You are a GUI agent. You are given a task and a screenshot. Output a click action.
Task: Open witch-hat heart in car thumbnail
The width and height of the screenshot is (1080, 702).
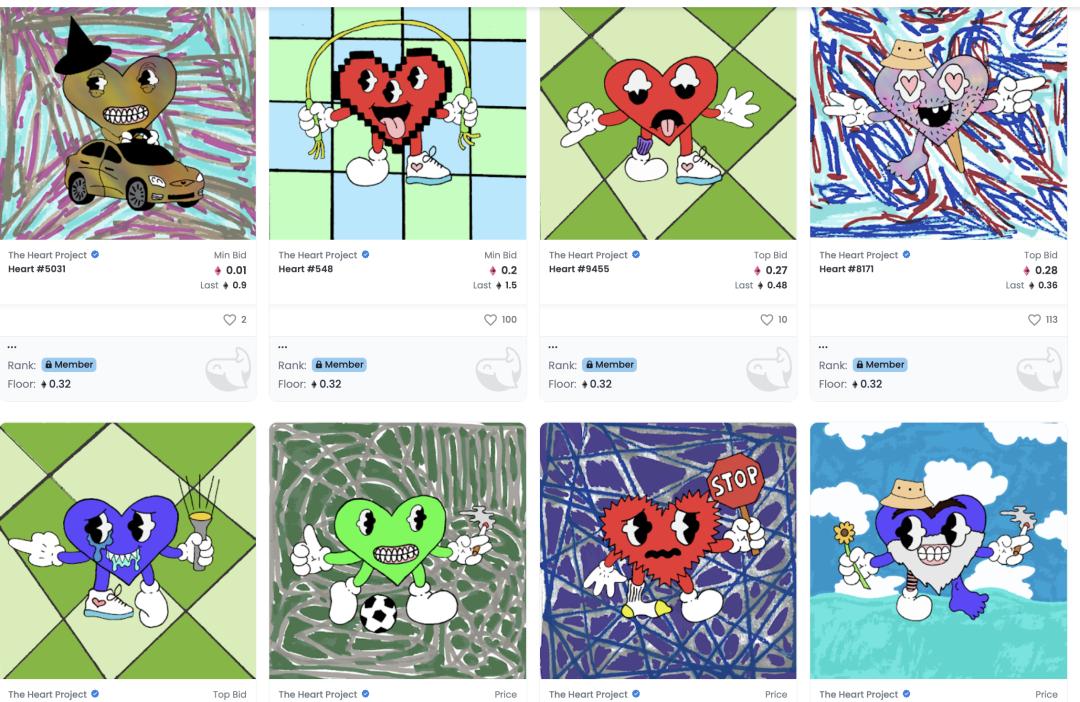(127, 123)
